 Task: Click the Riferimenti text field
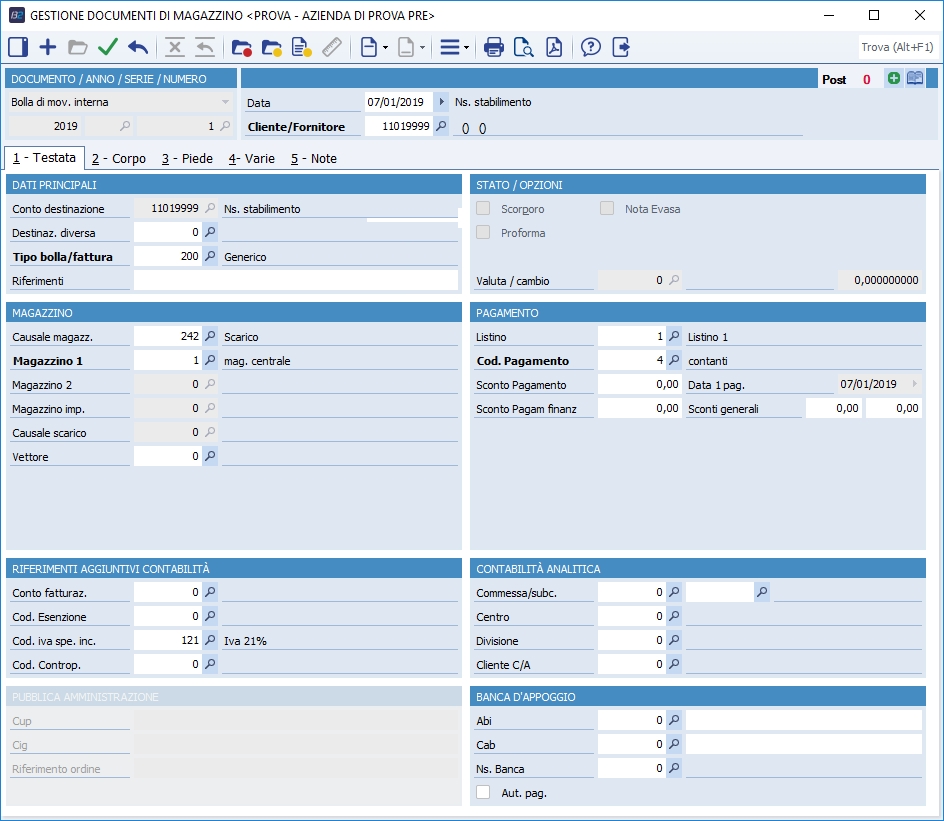[296, 281]
